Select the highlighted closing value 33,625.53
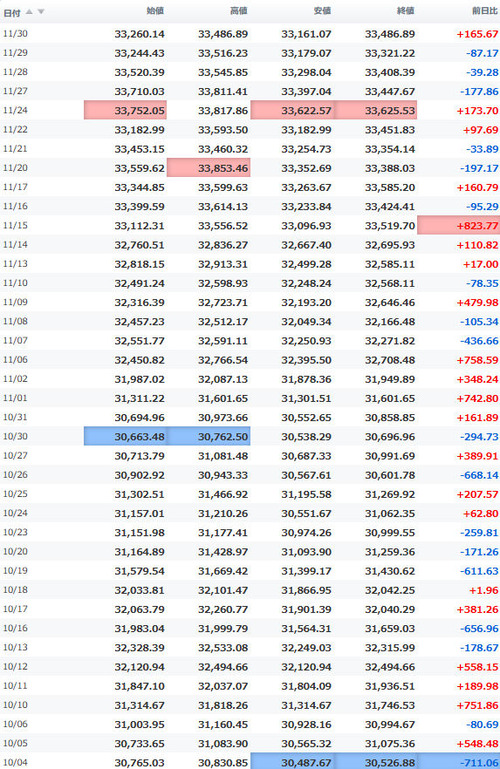The image size is (500, 769). (x=375, y=110)
